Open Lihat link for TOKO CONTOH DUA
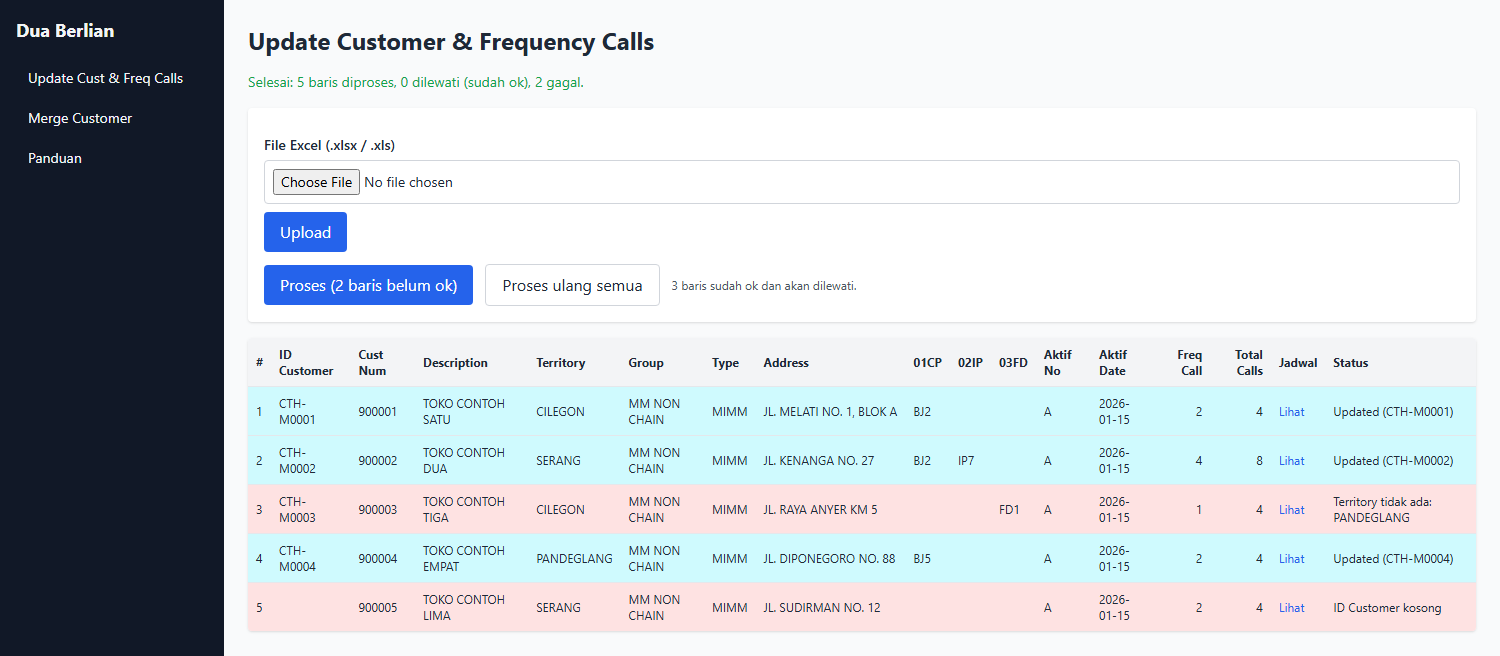The width and height of the screenshot is (1500, 656). tap(1292, 460)
